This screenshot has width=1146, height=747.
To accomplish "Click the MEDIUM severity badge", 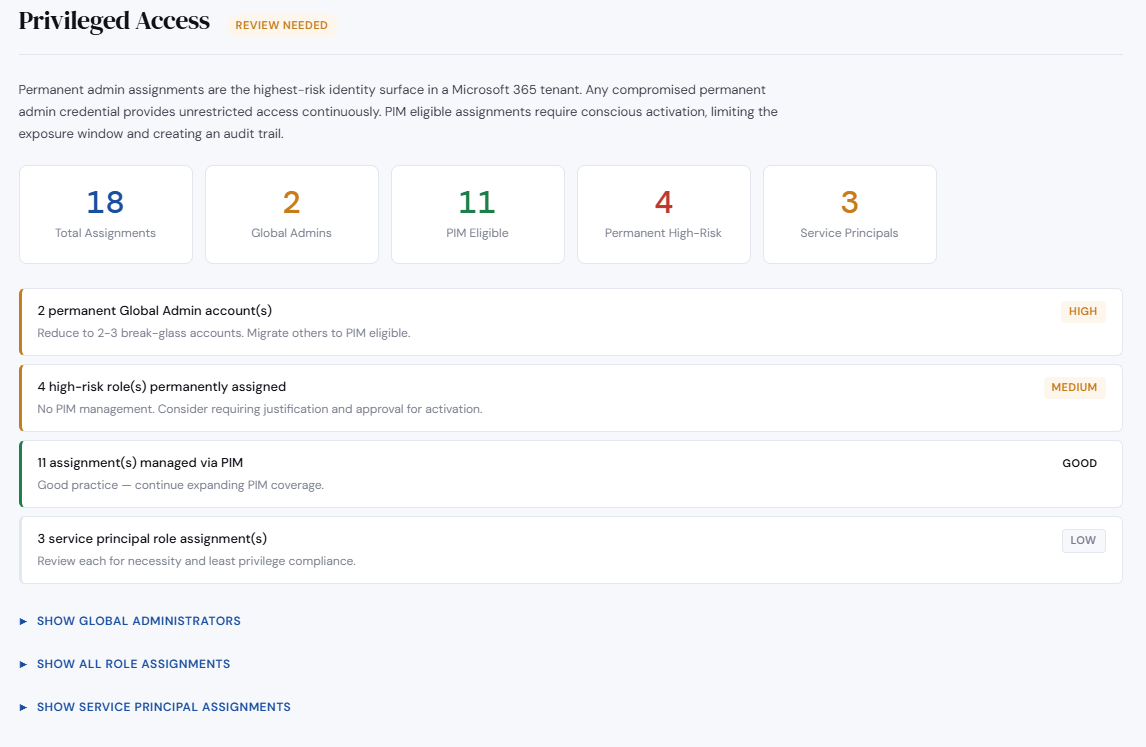I will pos(1074,387).
